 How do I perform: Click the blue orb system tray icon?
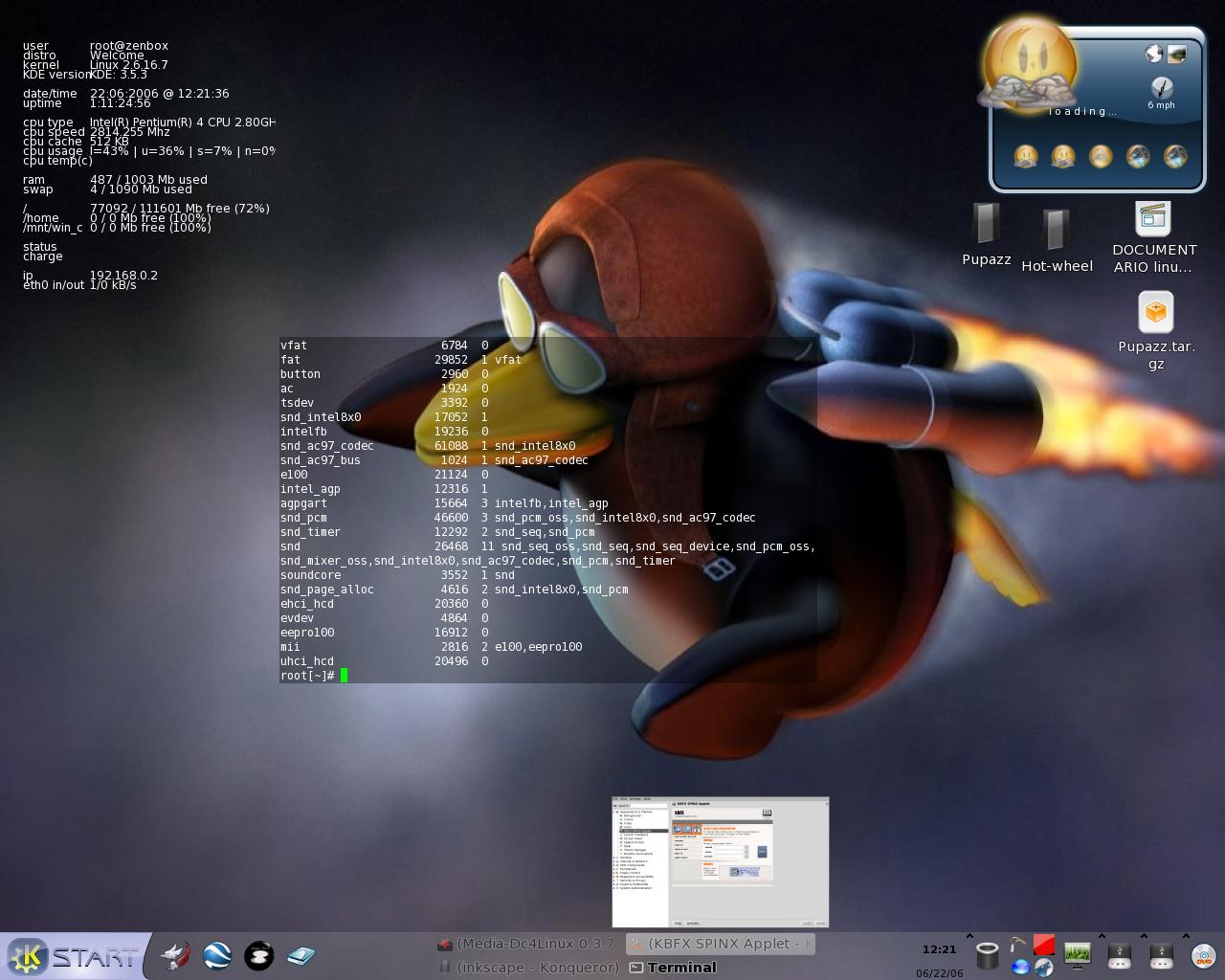pos(1020,967)
